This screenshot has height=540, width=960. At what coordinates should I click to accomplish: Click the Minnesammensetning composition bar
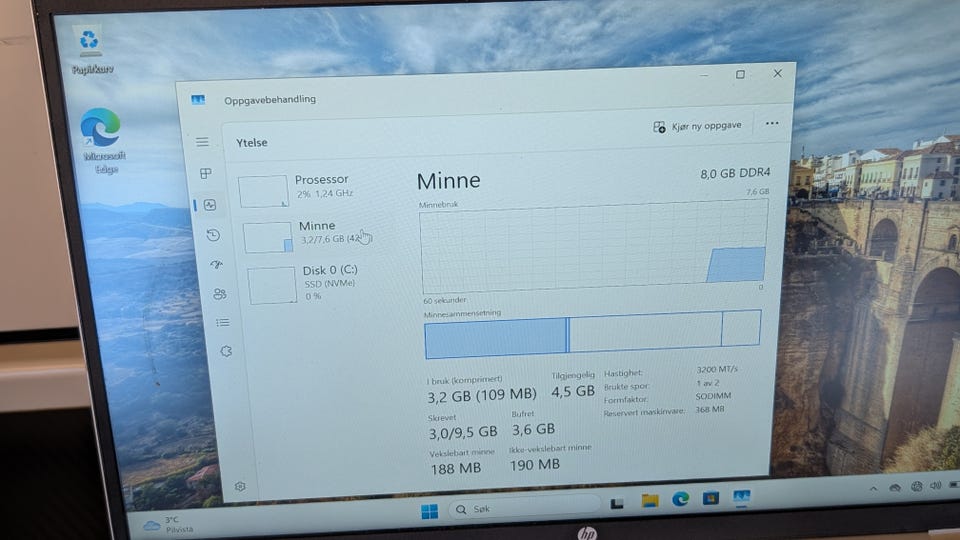(x=593, y=334)
